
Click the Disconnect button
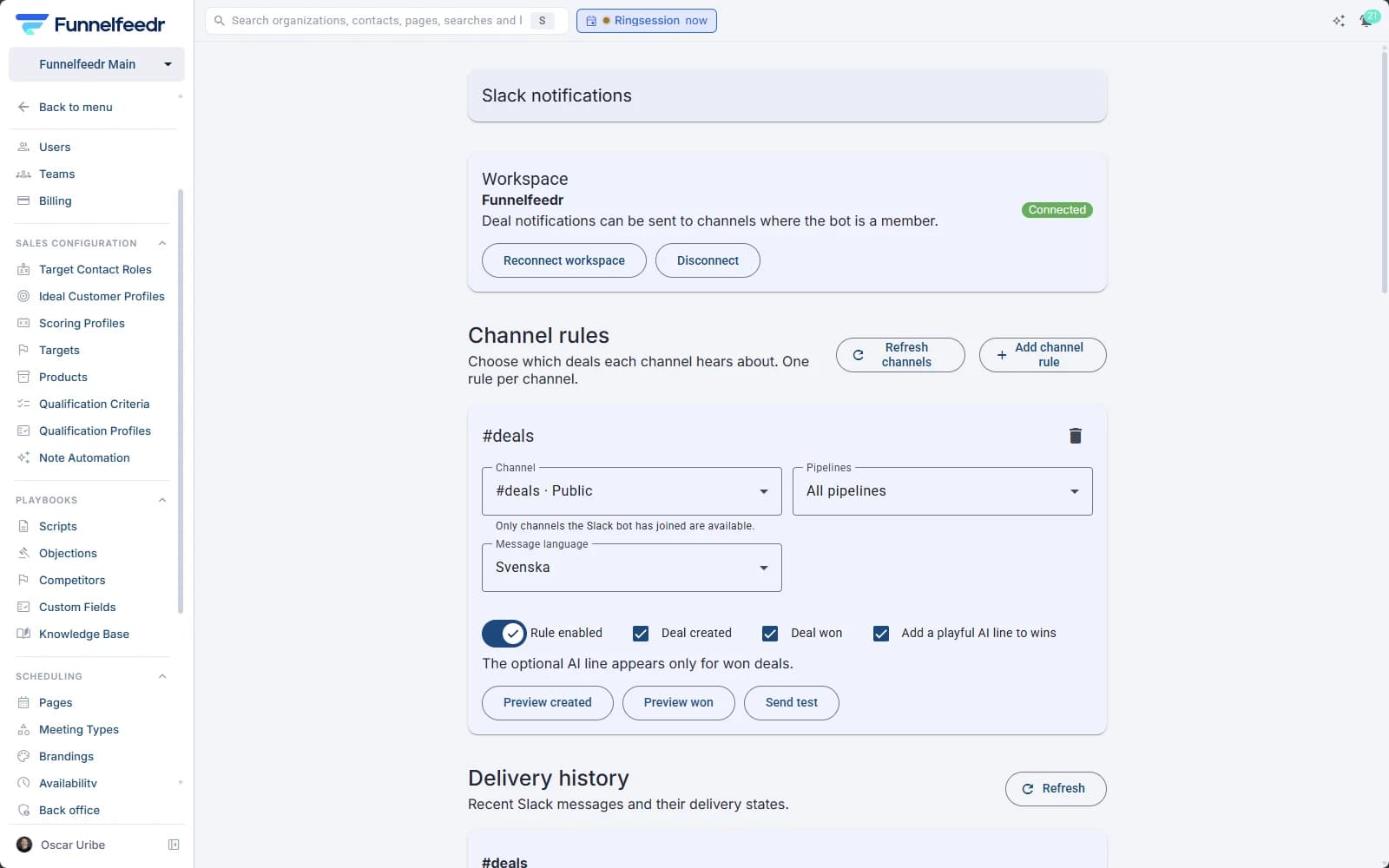click(x=708, y=260)
